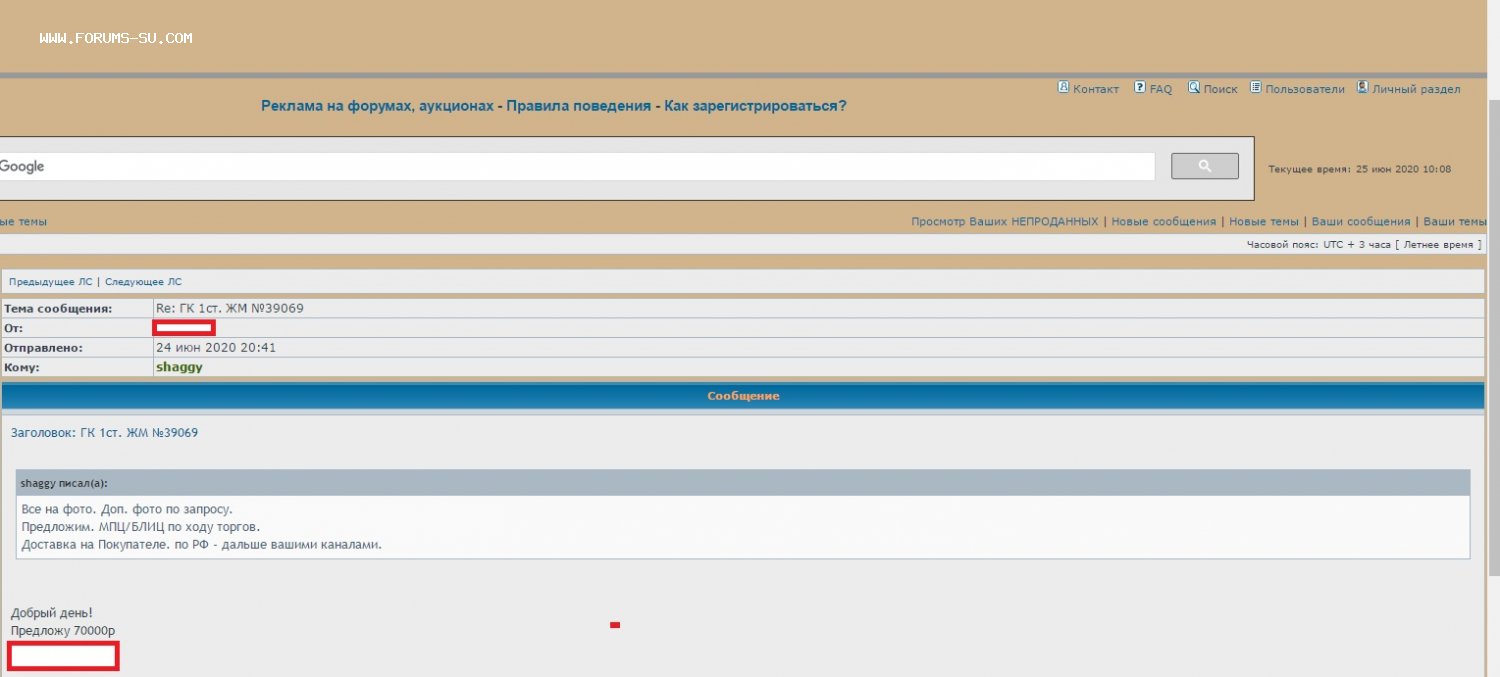Open Новые темы link on right
The image size is (1500, 677).
click(x=1263, y=222)
